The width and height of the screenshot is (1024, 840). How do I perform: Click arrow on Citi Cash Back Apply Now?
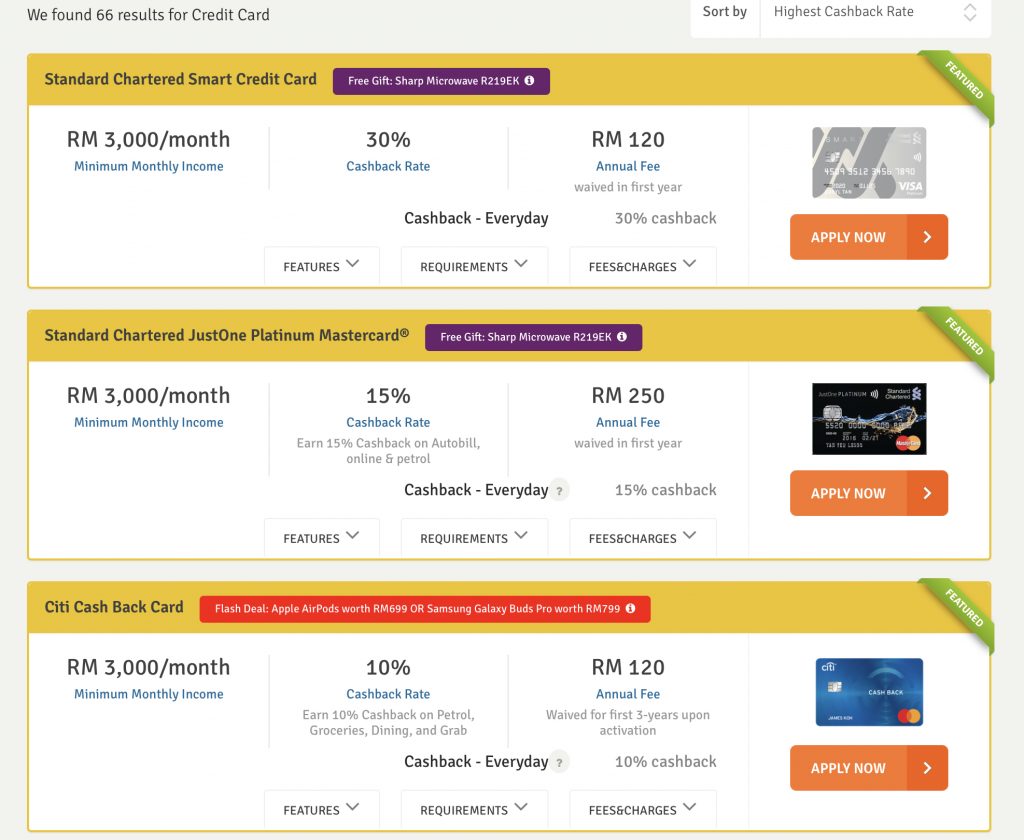coord(927,768)
